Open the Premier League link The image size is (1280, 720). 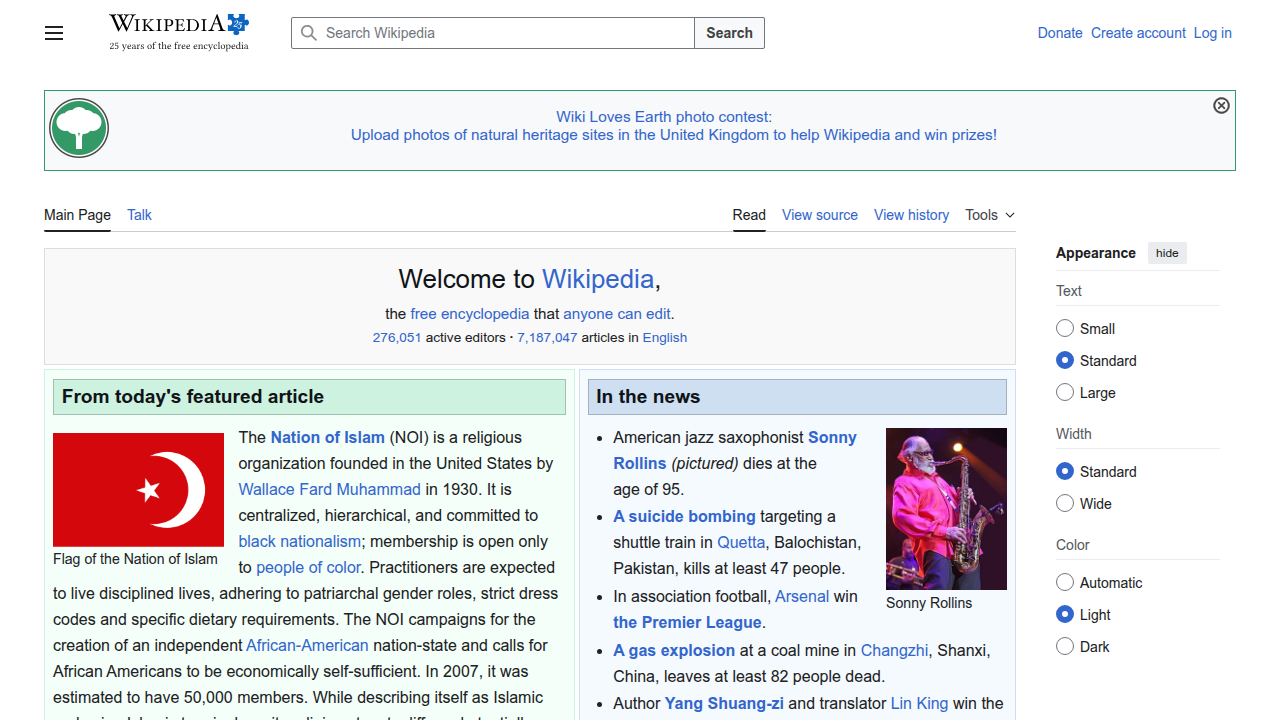[x=688, y=622]
